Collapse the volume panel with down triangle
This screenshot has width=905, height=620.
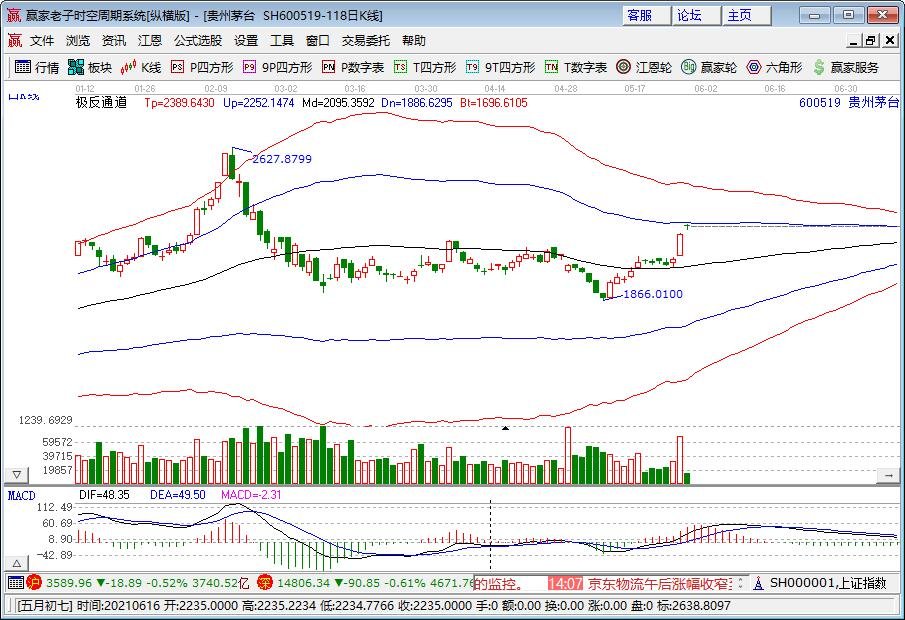[x=17, y=475]
